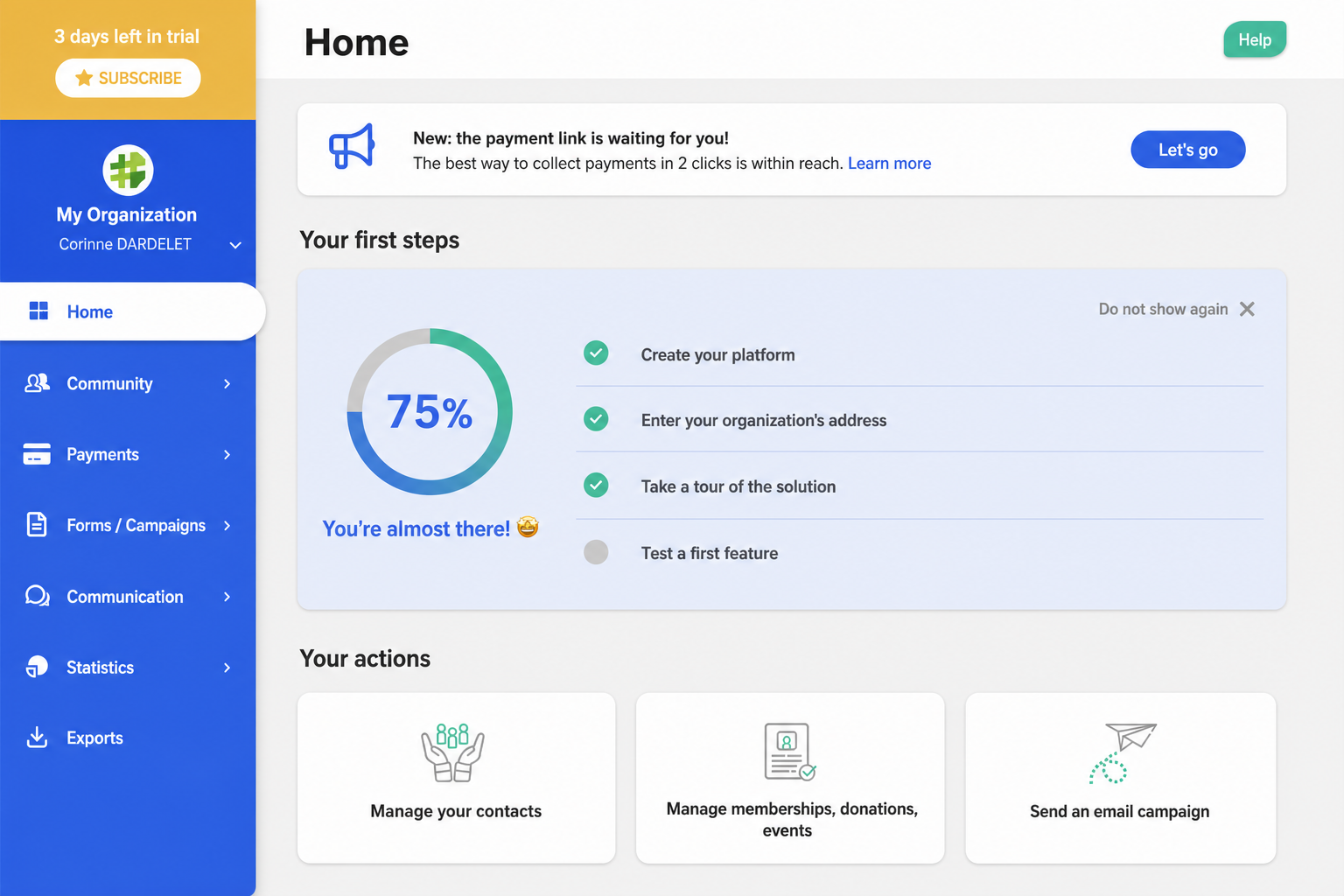Viewport: 1344px width, 896px height.
Task: Open the Forms / Campaigns menu item
Action: coord(128,525)
